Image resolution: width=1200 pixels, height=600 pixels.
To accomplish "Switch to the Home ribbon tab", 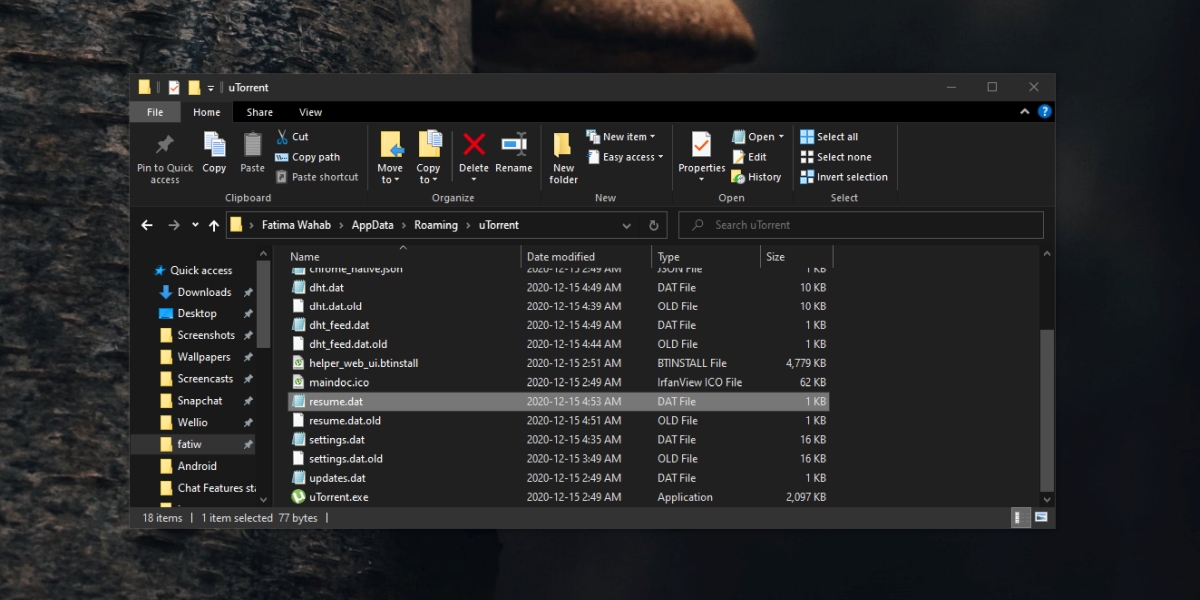I will pos(207,112).
